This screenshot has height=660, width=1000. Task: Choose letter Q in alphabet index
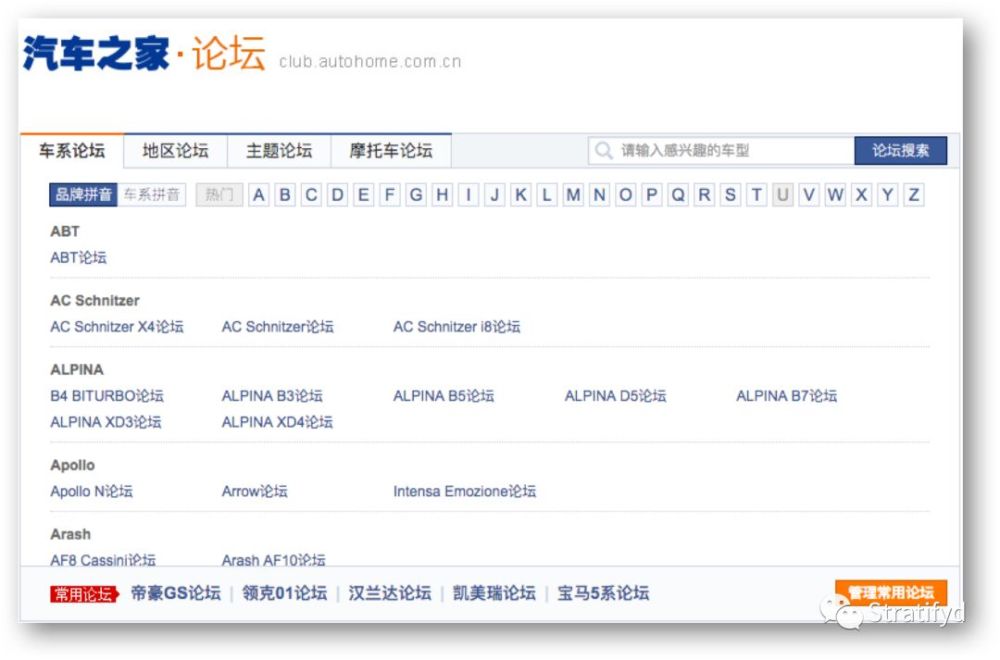tap(678, 194)
